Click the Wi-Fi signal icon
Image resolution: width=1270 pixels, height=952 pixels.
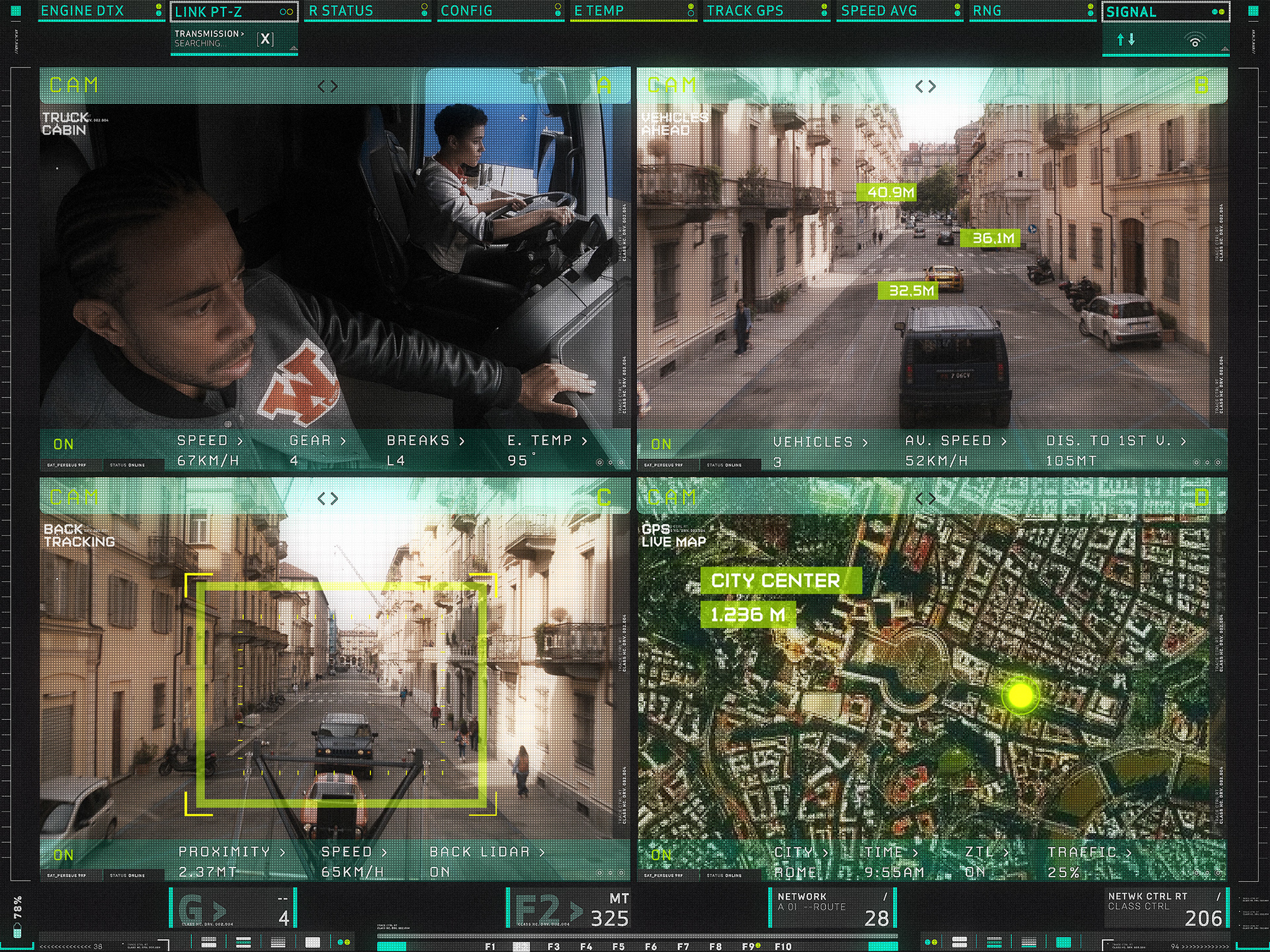pyautogui.click(x=1195, y=41)
